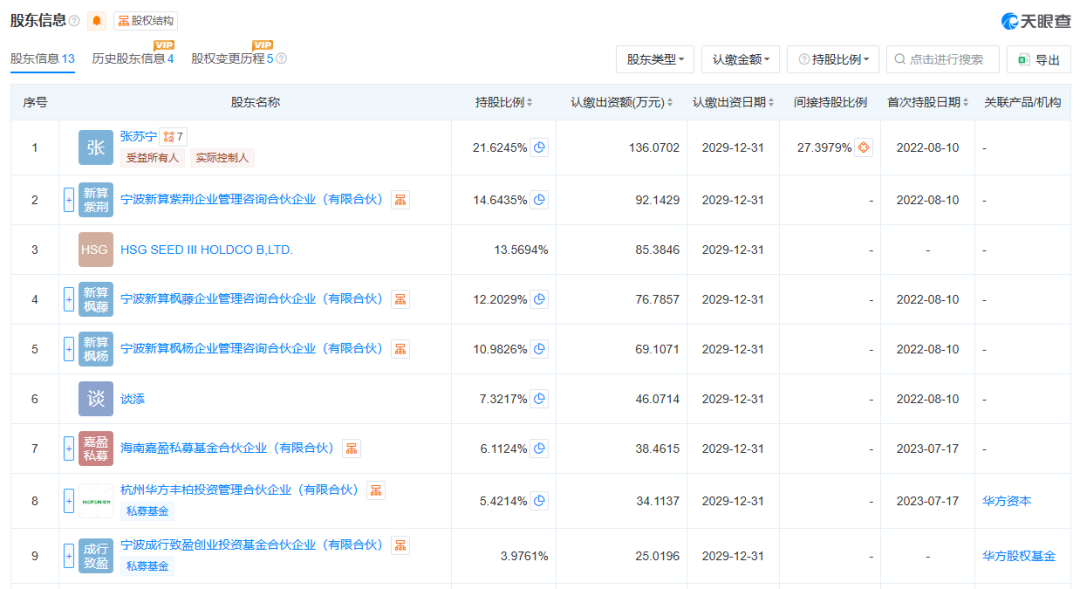Open equity structure icon for 宁波新算紫荆
The width and height of the screenshot is (1080, 589).
coord(400,200)
